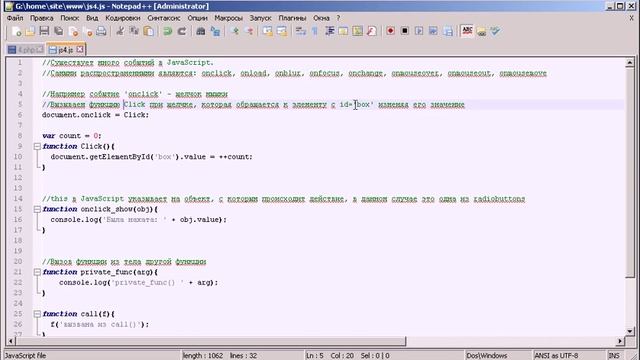Open Find with the binoculars icon
This screenshot has width=640, height=360.
click(x=200, y=31)
